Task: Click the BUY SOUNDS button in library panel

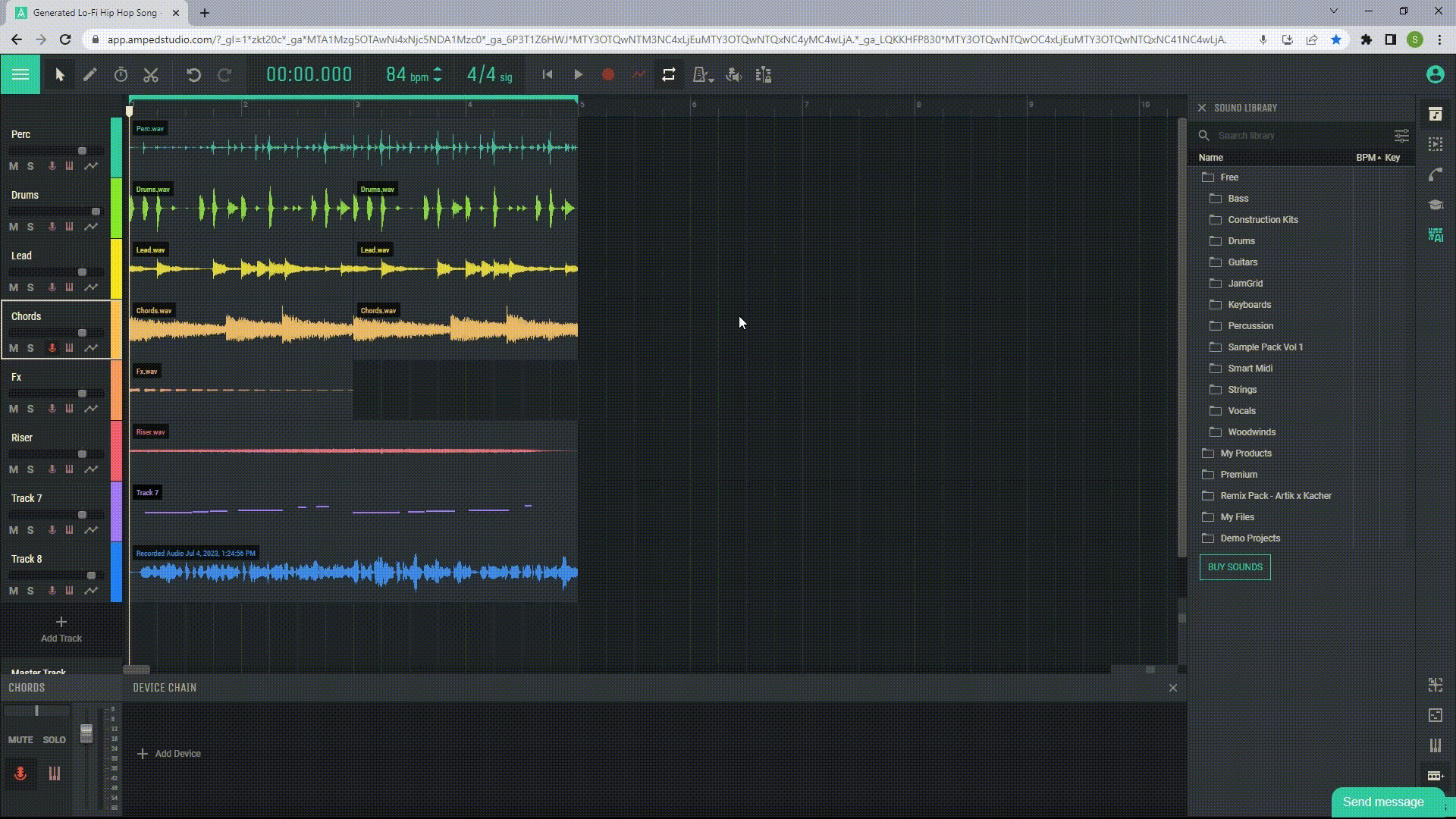Action: [x=1235, y=567]
